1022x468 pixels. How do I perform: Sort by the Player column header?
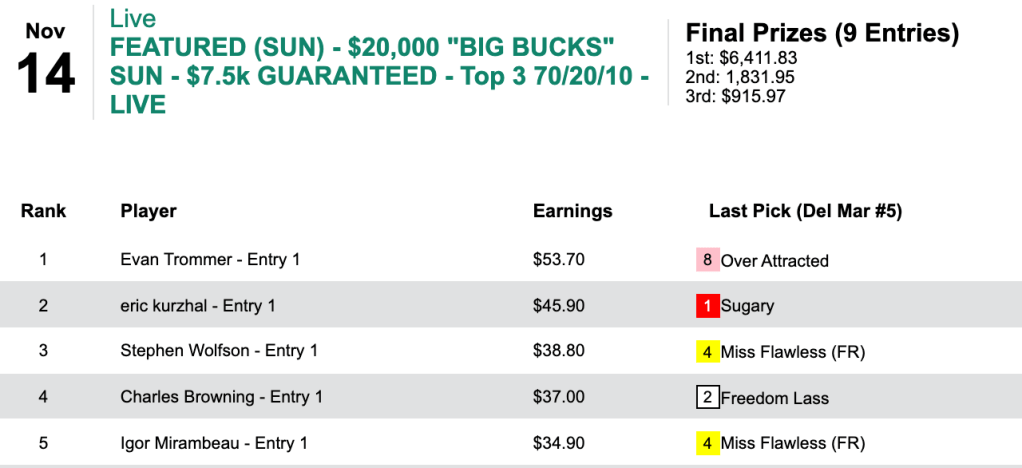coord(148,211)
